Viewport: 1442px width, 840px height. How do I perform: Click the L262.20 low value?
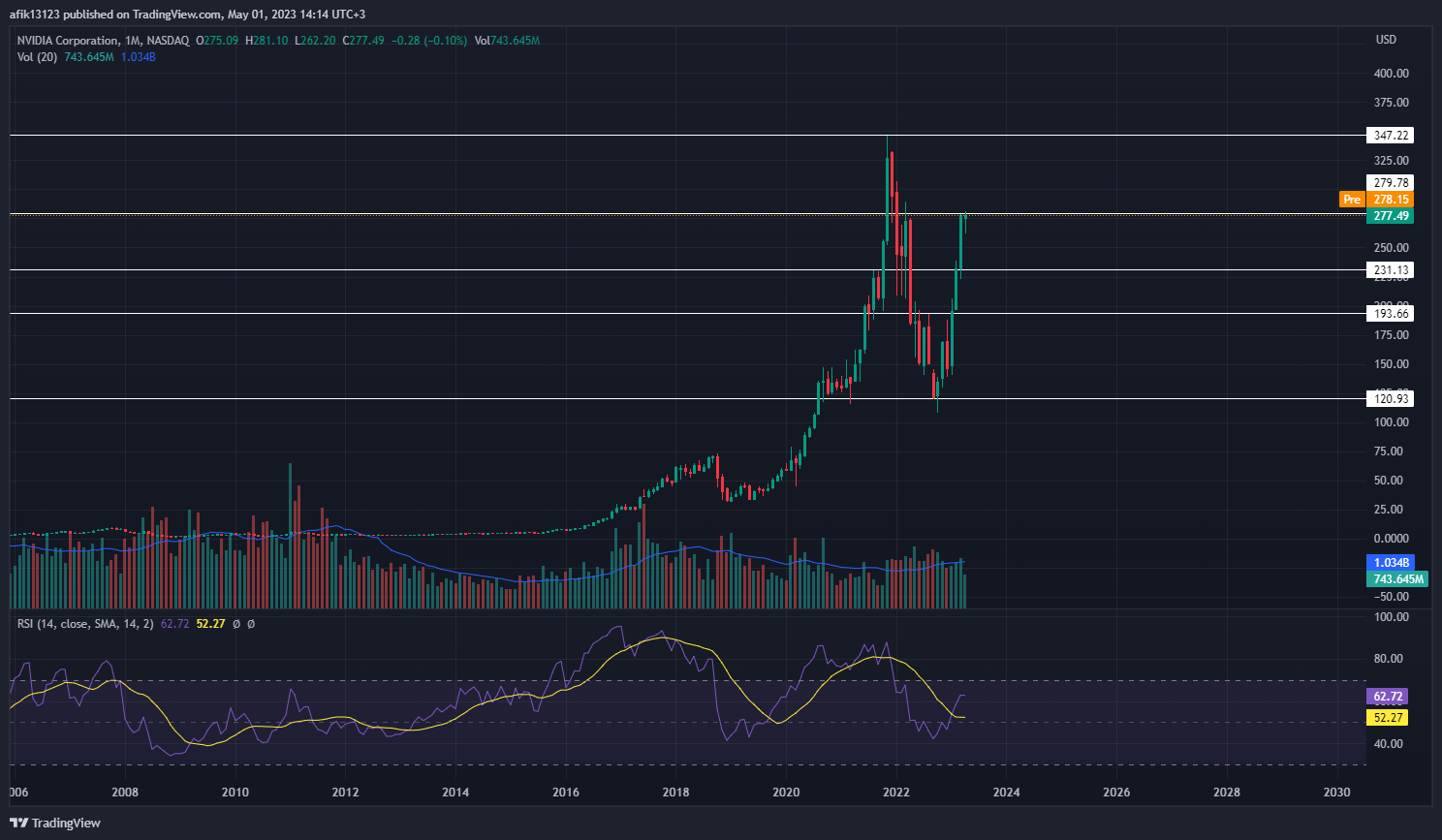[x=315, y=41]
